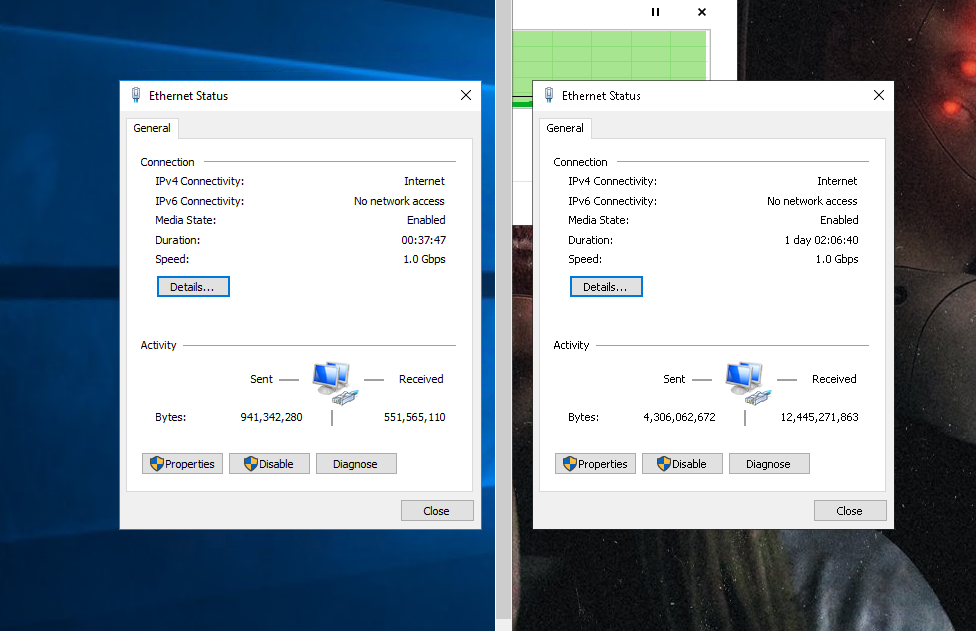The width and height of the screenshot is (976, 631).
Task: Run Diagnose in right Ethernet Status window
Action: [x=769, y=464]
